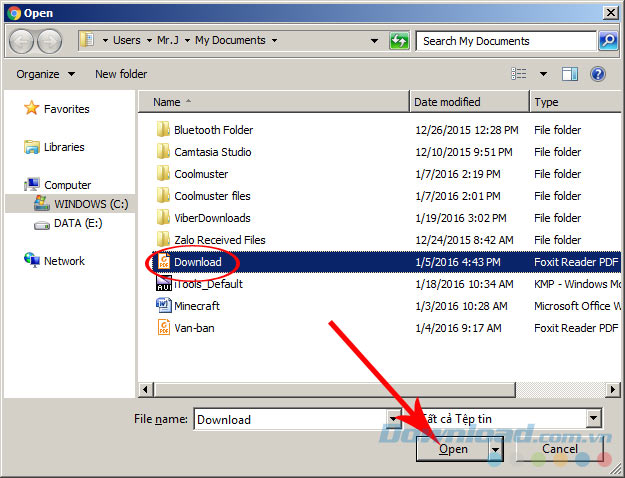Expand the Open button split arrow

pos(495,450)
